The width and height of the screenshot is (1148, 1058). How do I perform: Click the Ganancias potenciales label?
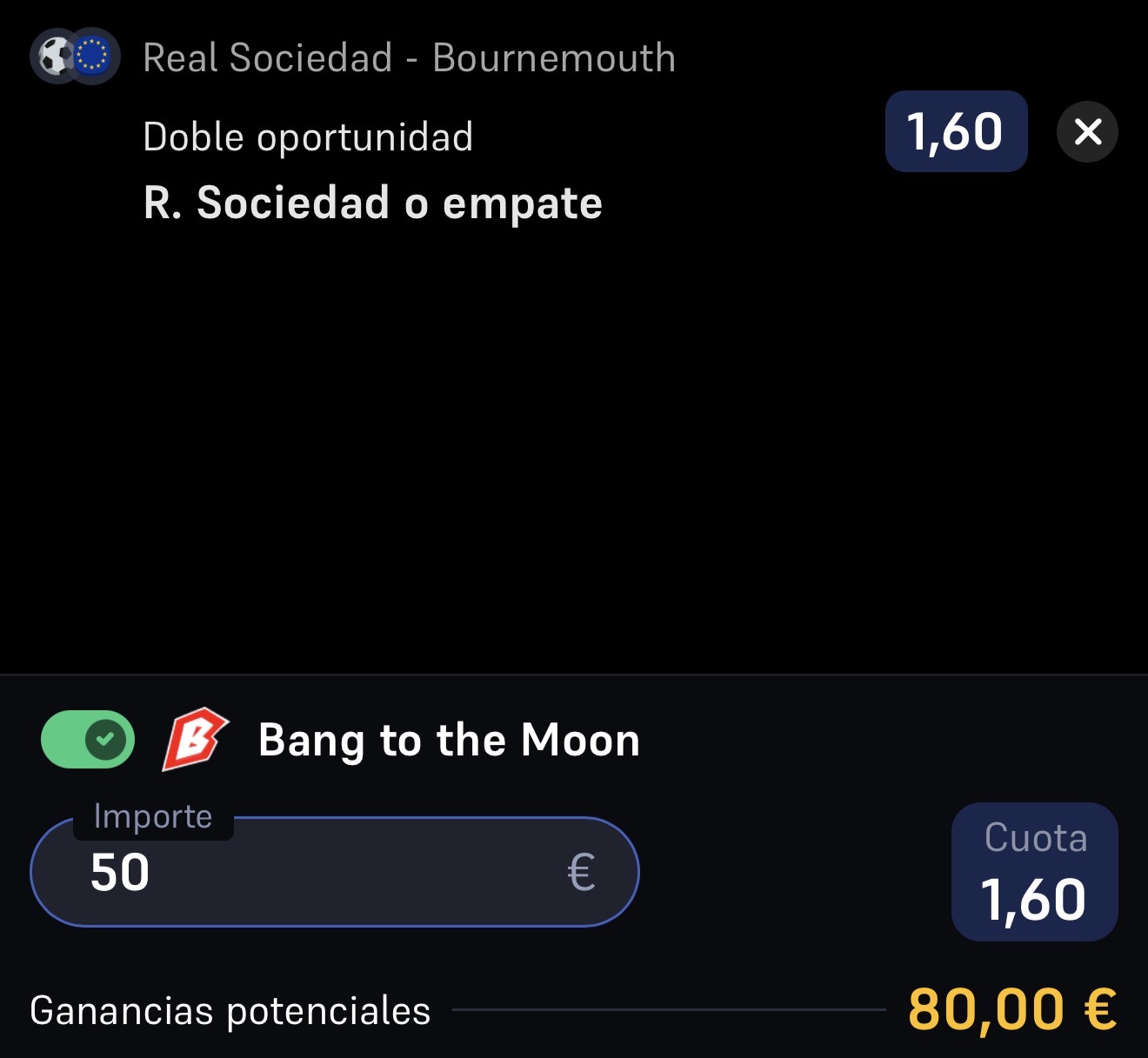tap(230, 1011)
